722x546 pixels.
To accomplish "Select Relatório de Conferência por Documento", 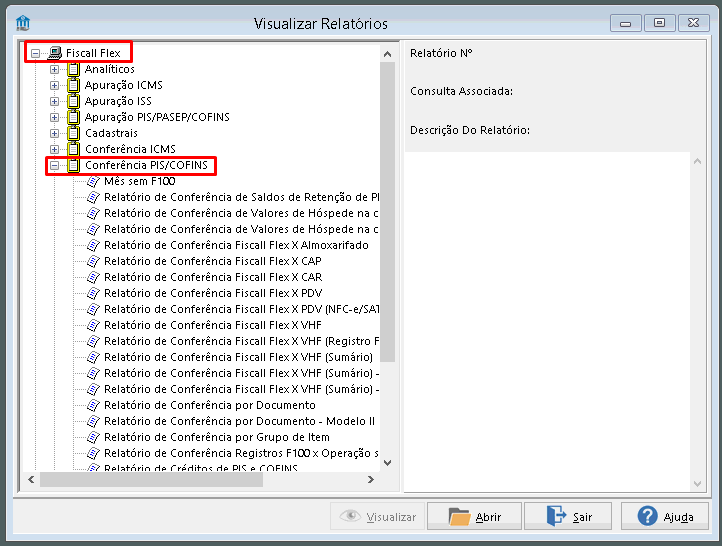I will tap(210, 405).
